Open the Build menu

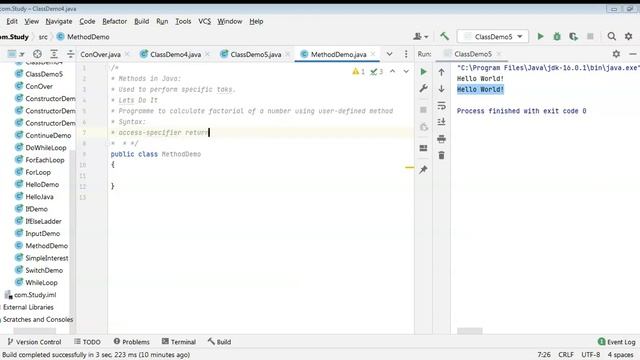coord(142,21)
